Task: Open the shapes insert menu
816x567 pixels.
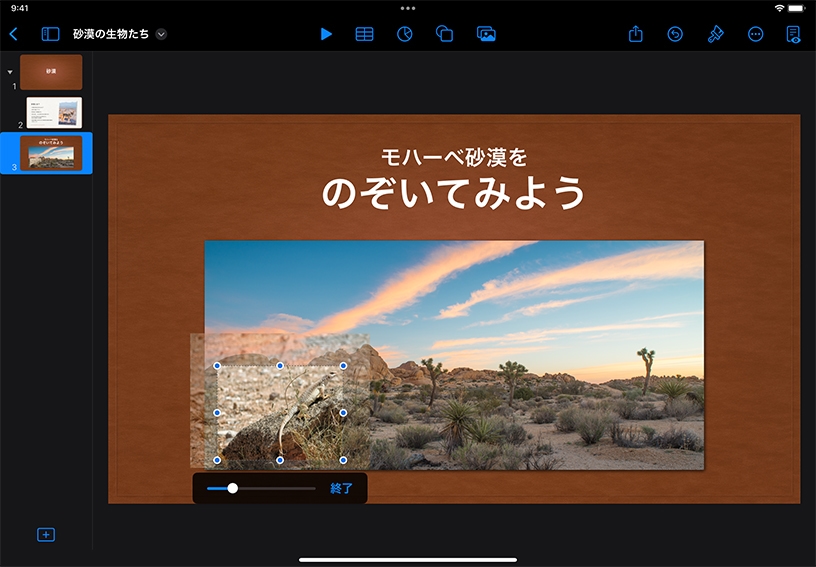Action: 445,34
